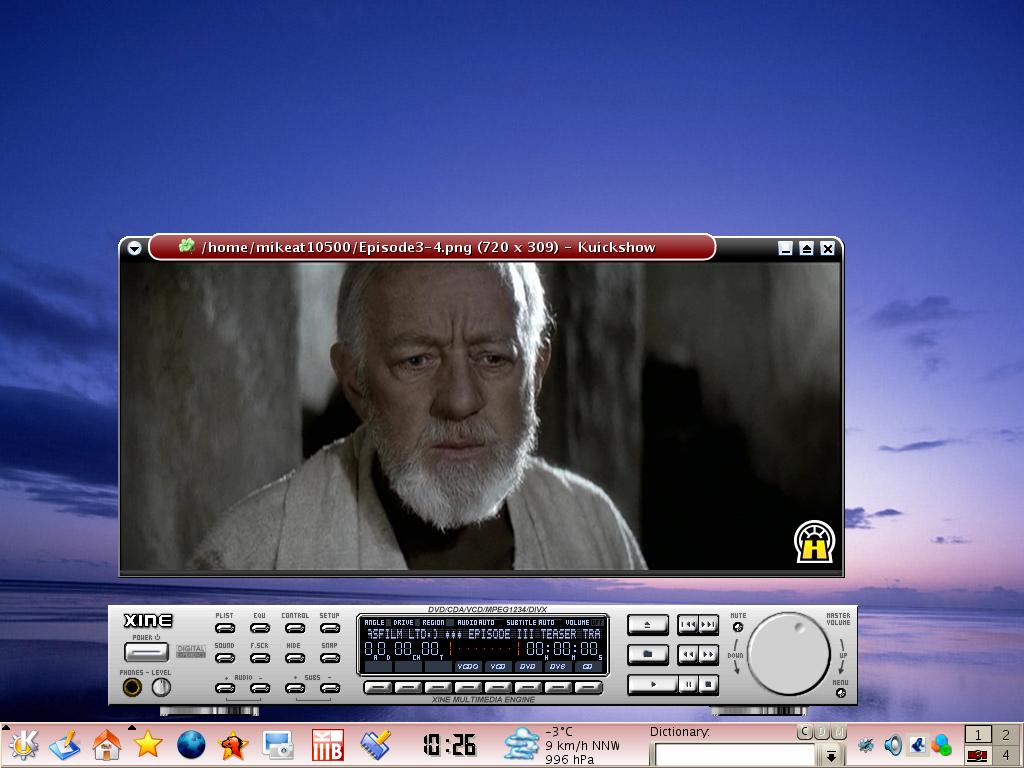This screenshot has width=1024, height=768.
Task: Toggle the xine MUTE button
Action: pos(738,628)
